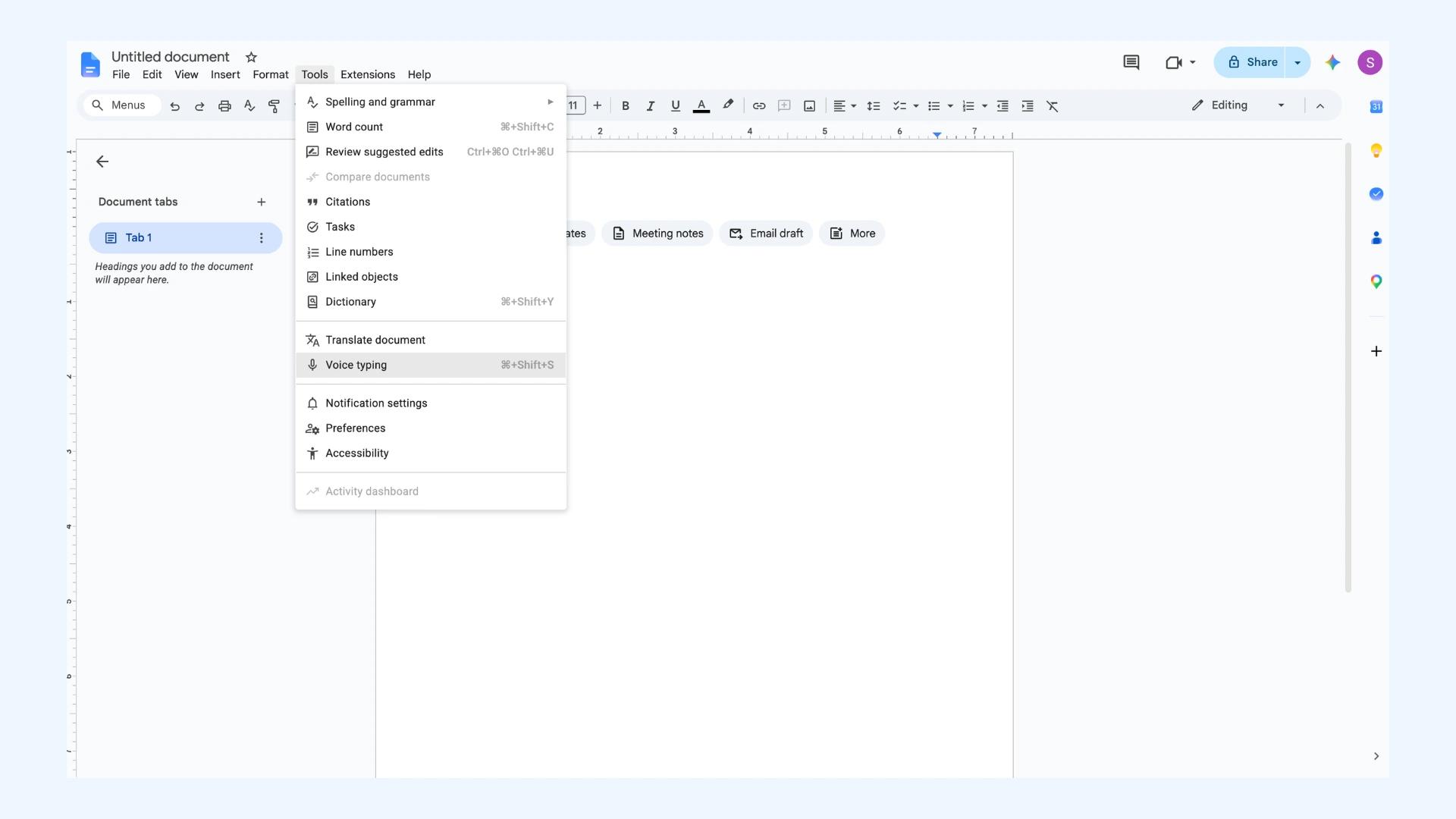The width and height of the screenshot is (1456, 819).
Task: Click the Bulleted list icon
Action: tap(934, 106)
